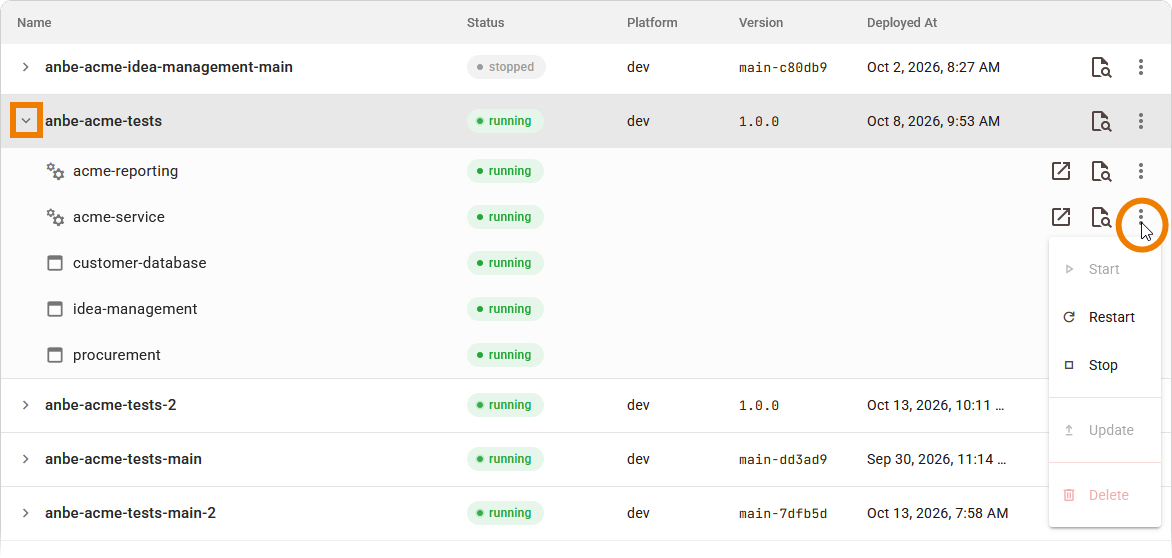Select acme-service service name
This screenshot has width=1172, height=558.
[x=119, y=217]
